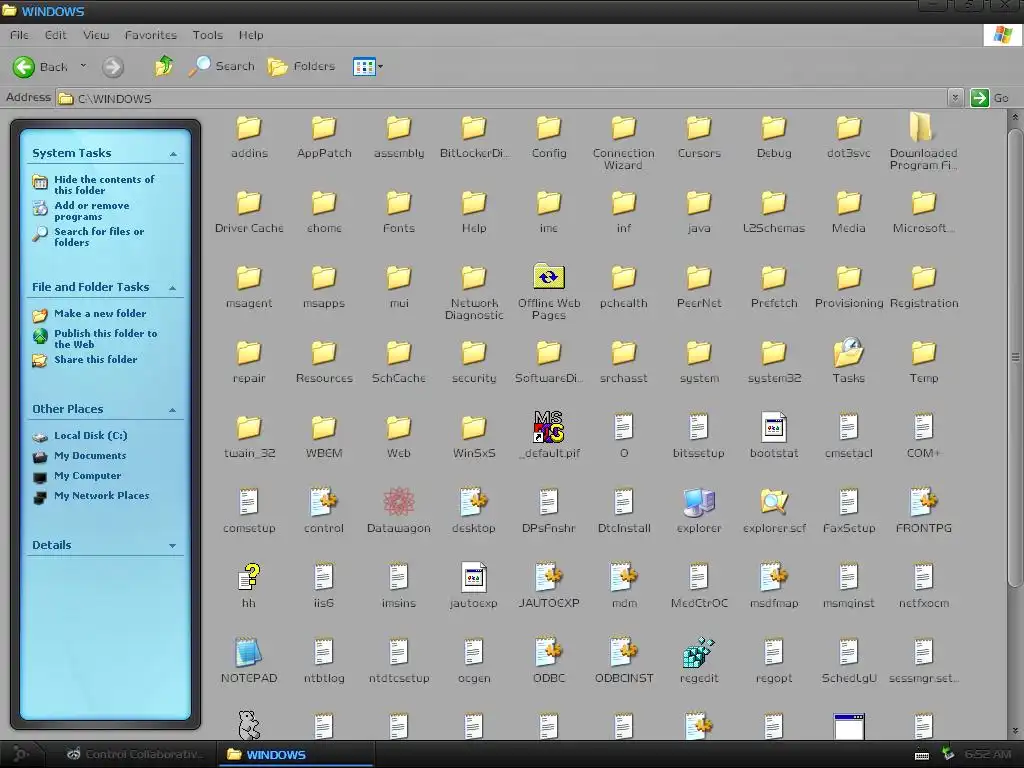The width and height of the screenshot is (1024, 768).
Task: Switch to Control Collaborativ taskbar item
Action: point(135,754)
